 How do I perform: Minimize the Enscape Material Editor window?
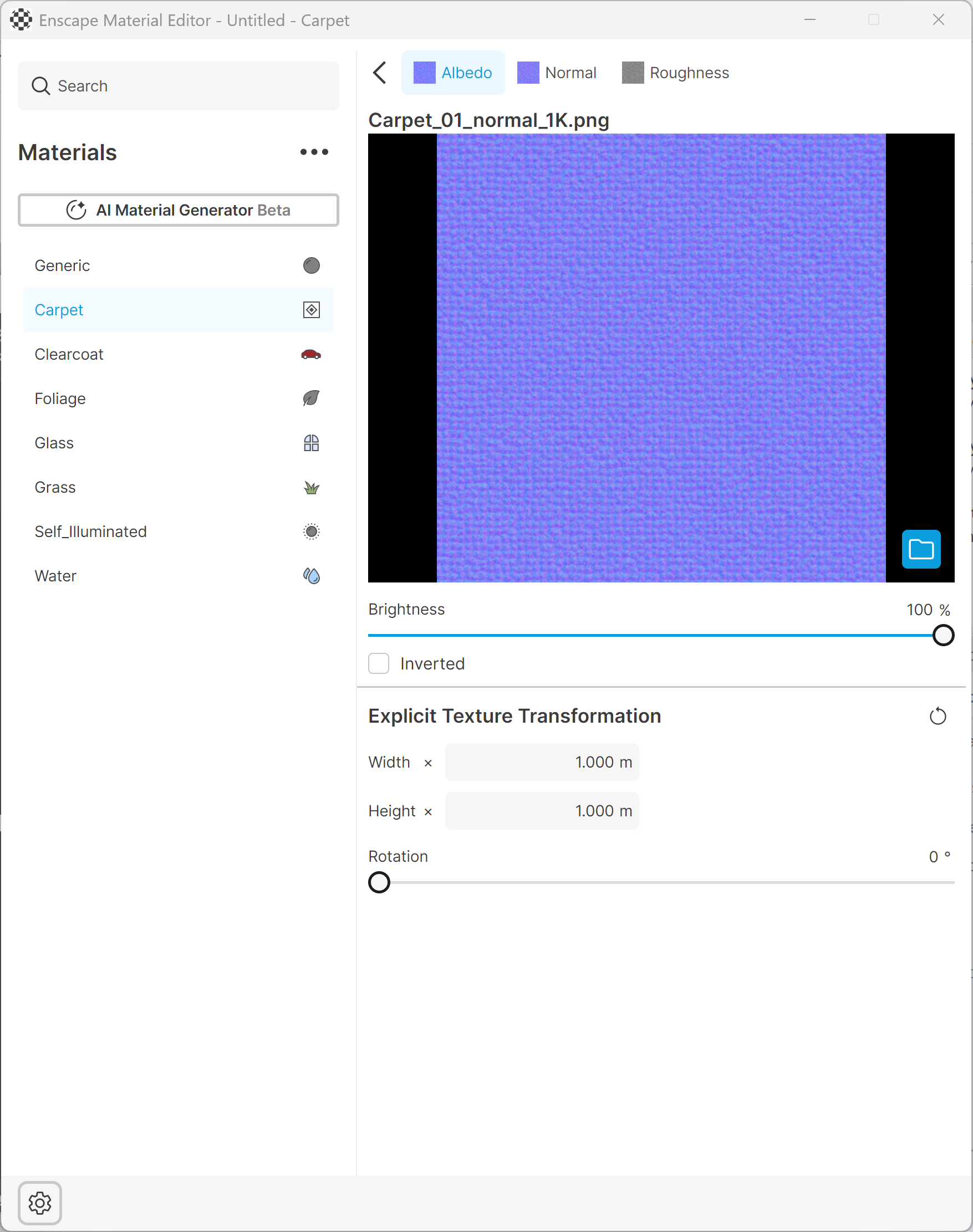[x=810, y=20]
